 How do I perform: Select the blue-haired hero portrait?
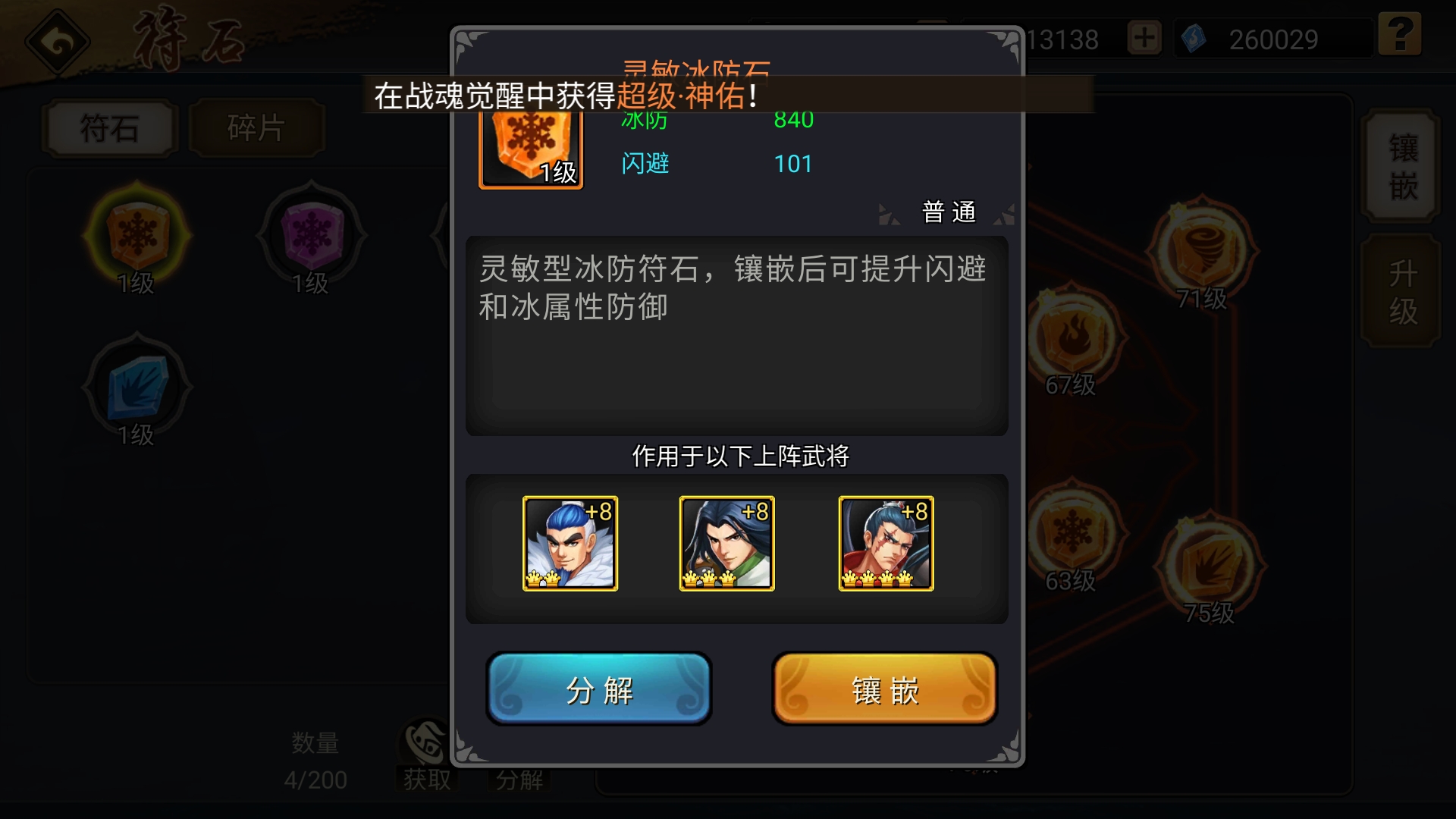570,543
